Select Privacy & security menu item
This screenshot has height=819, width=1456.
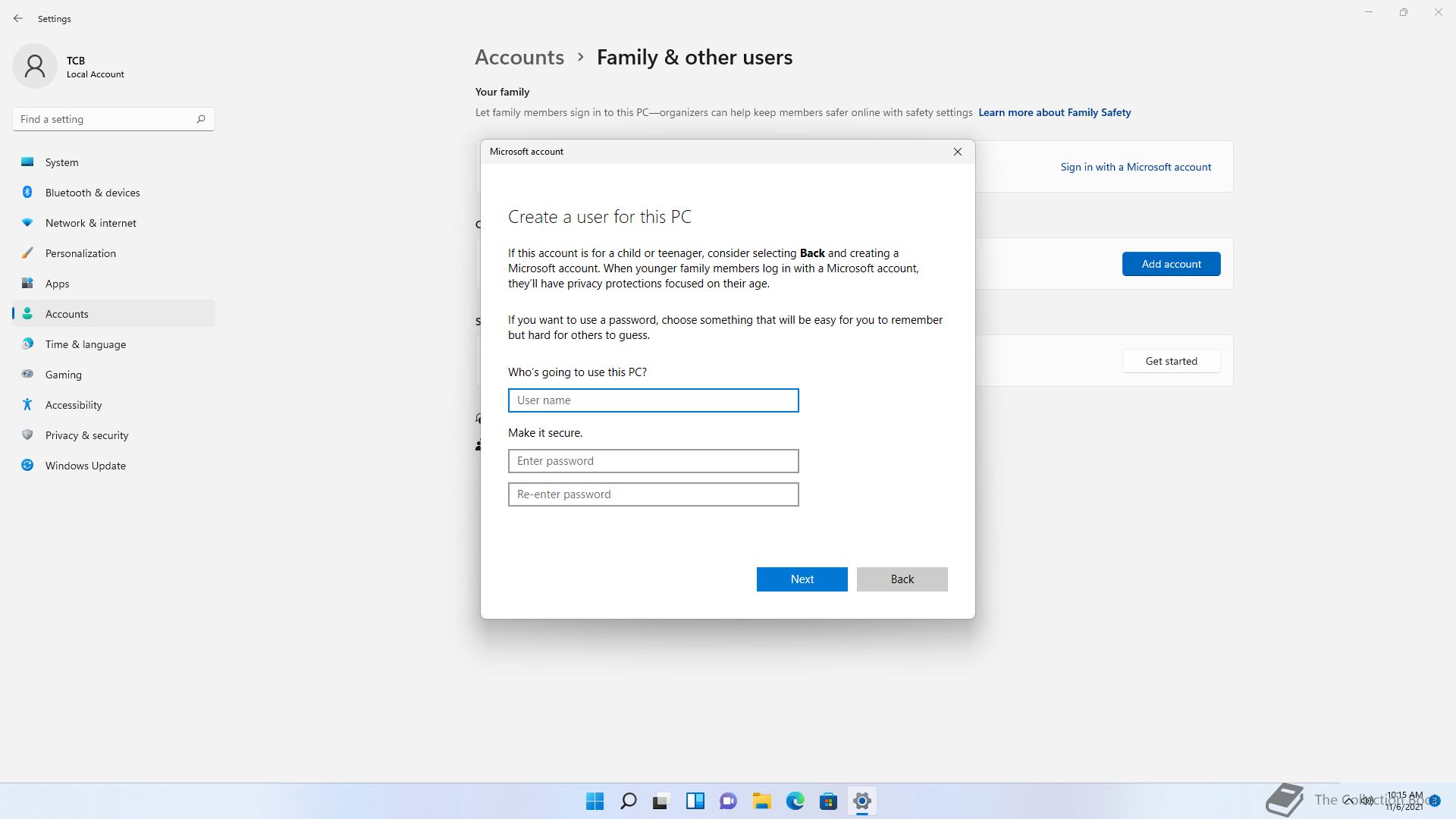click(86, 435)
